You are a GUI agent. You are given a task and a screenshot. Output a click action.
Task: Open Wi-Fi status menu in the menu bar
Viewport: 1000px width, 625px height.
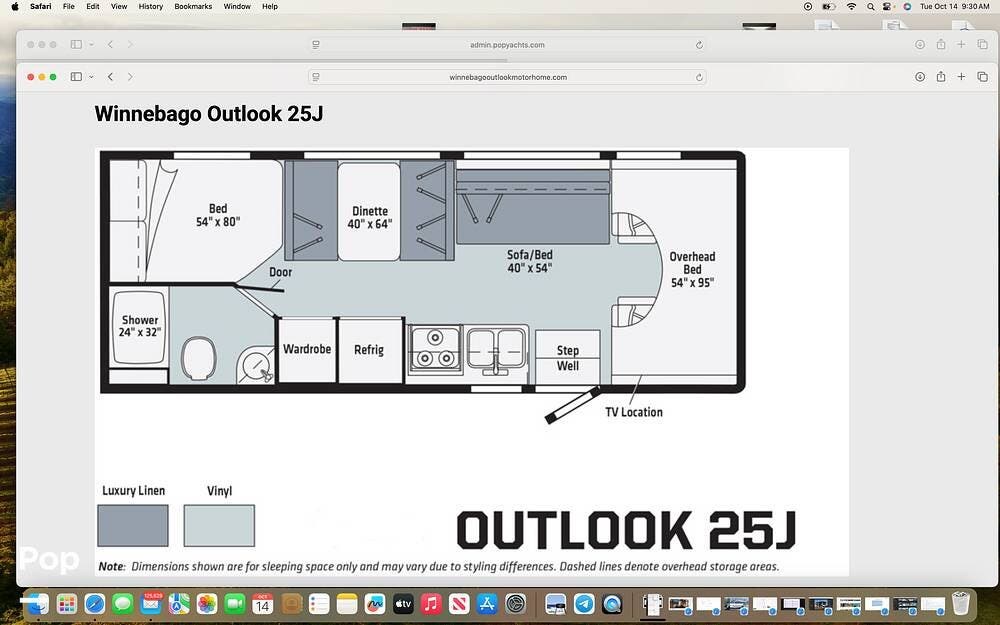click(851, 6)
